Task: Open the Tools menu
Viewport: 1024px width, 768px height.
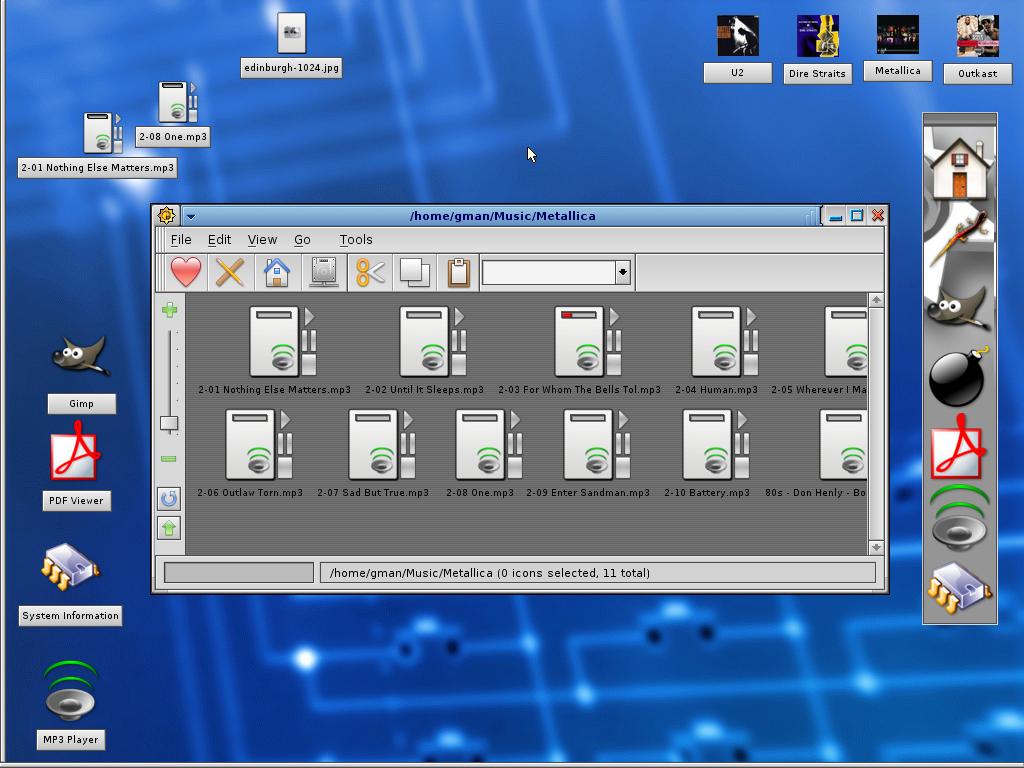Action: [x=356, y=240]
